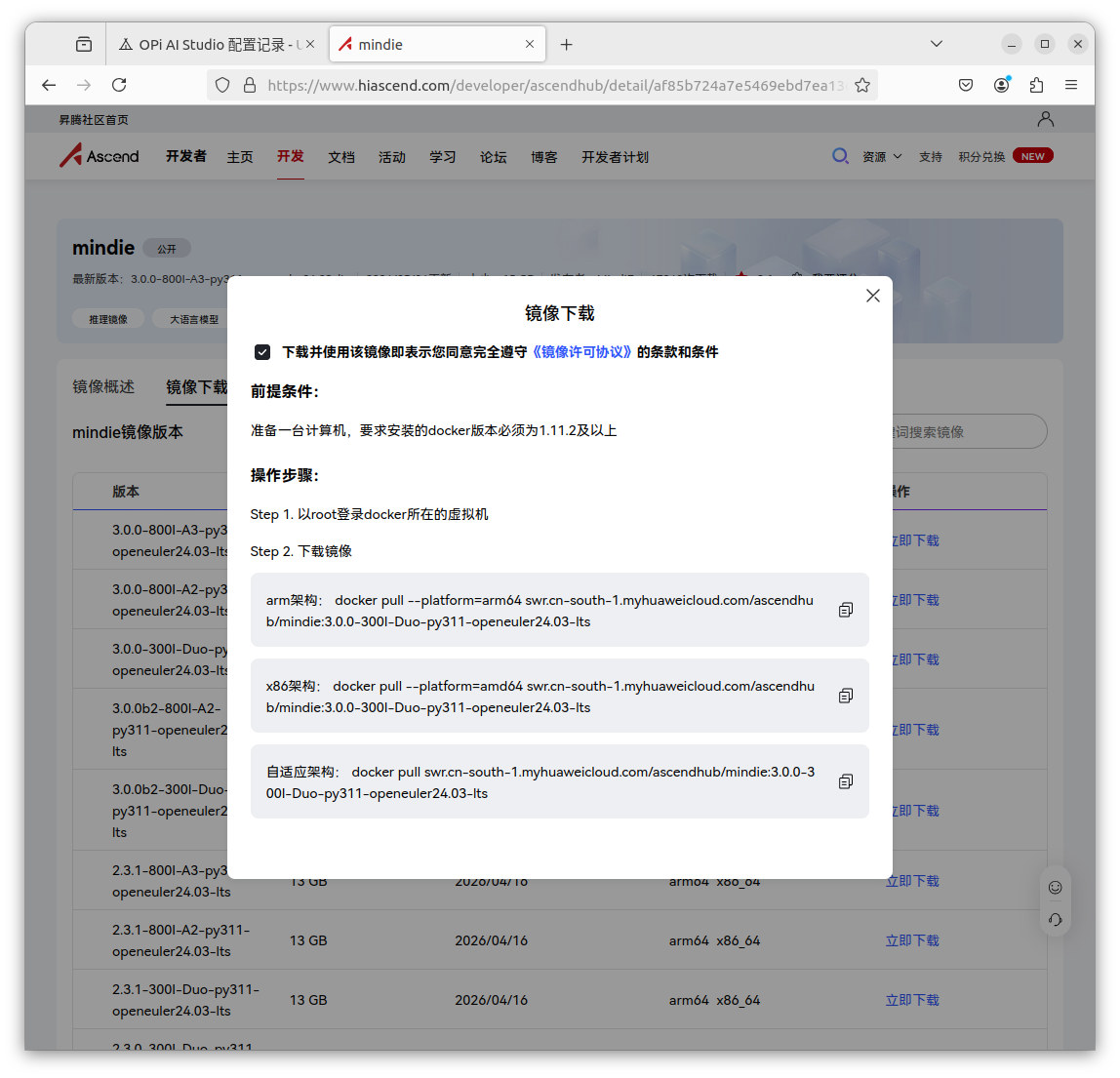1120x1078 pixels.
Task: Select the 开发 menu item
Action: pyautogui.click(x=291, y=156)
